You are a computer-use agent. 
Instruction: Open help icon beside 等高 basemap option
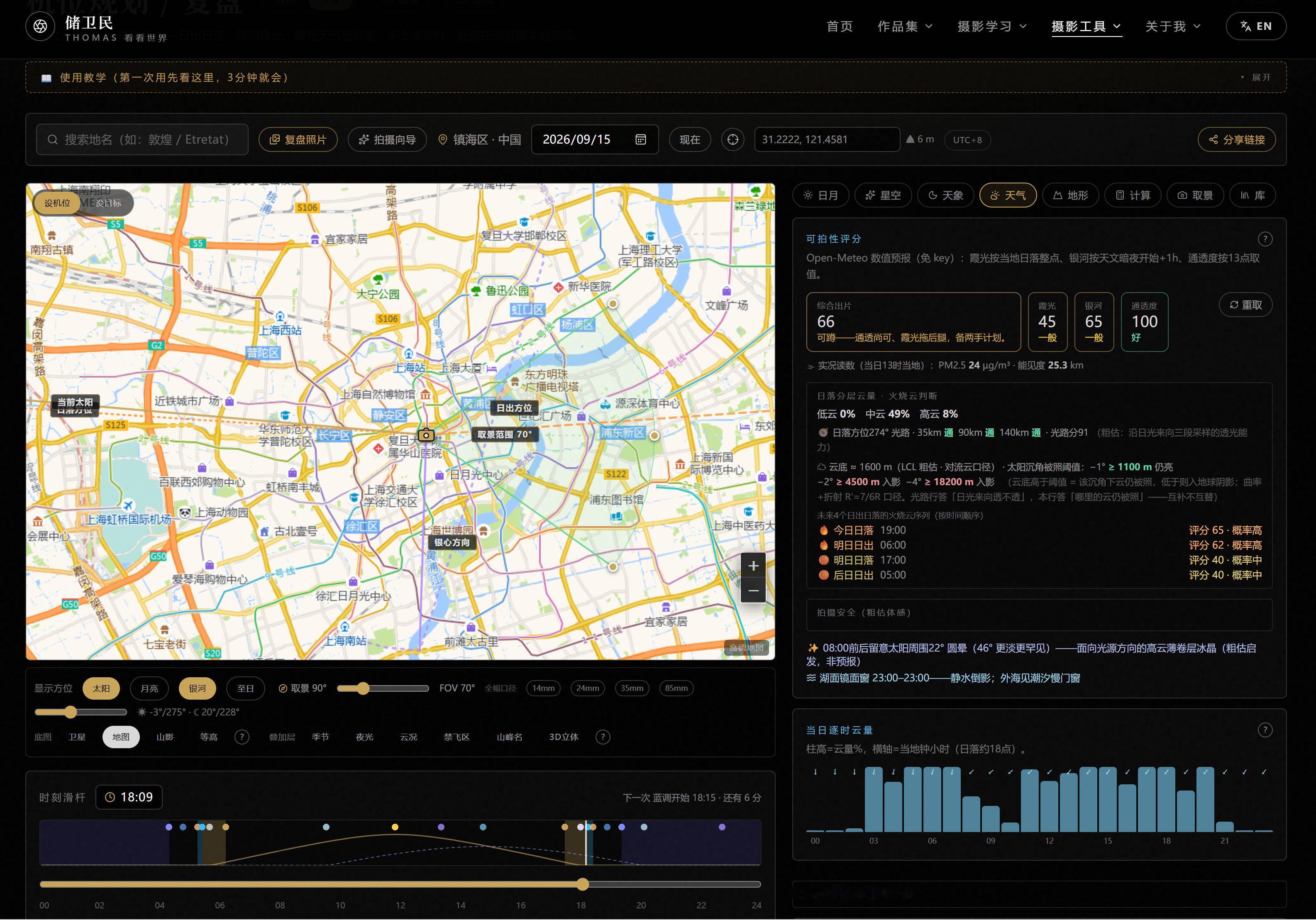pyautogui.click(x=242, y=737)
